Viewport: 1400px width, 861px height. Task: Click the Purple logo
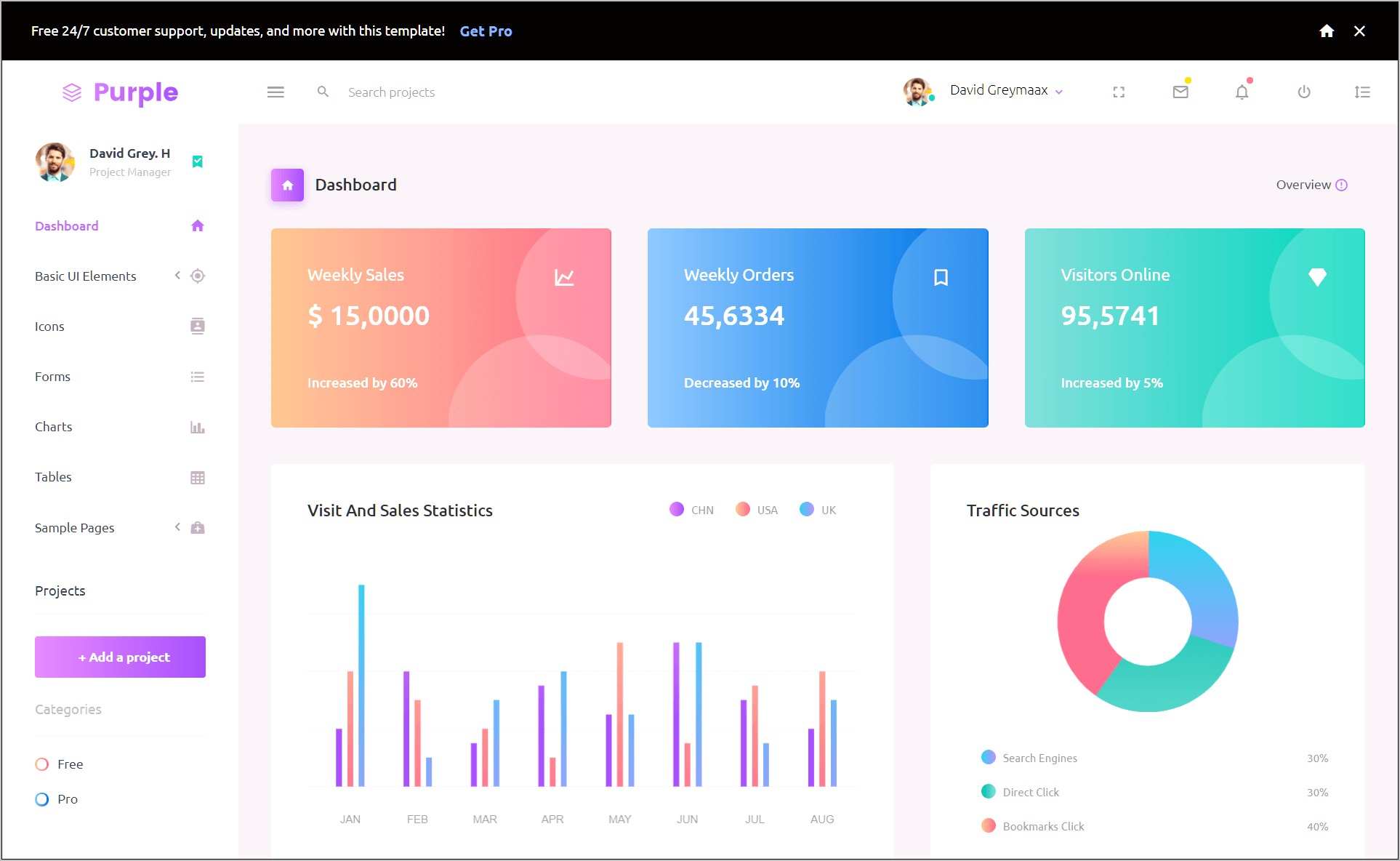pyautogui.click(x=120, y=92)
